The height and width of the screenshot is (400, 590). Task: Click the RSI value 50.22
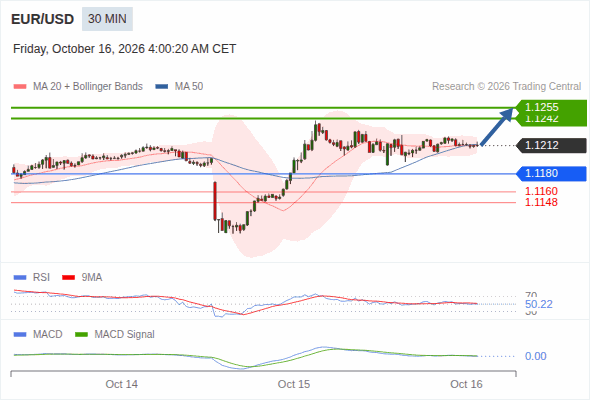539,304
